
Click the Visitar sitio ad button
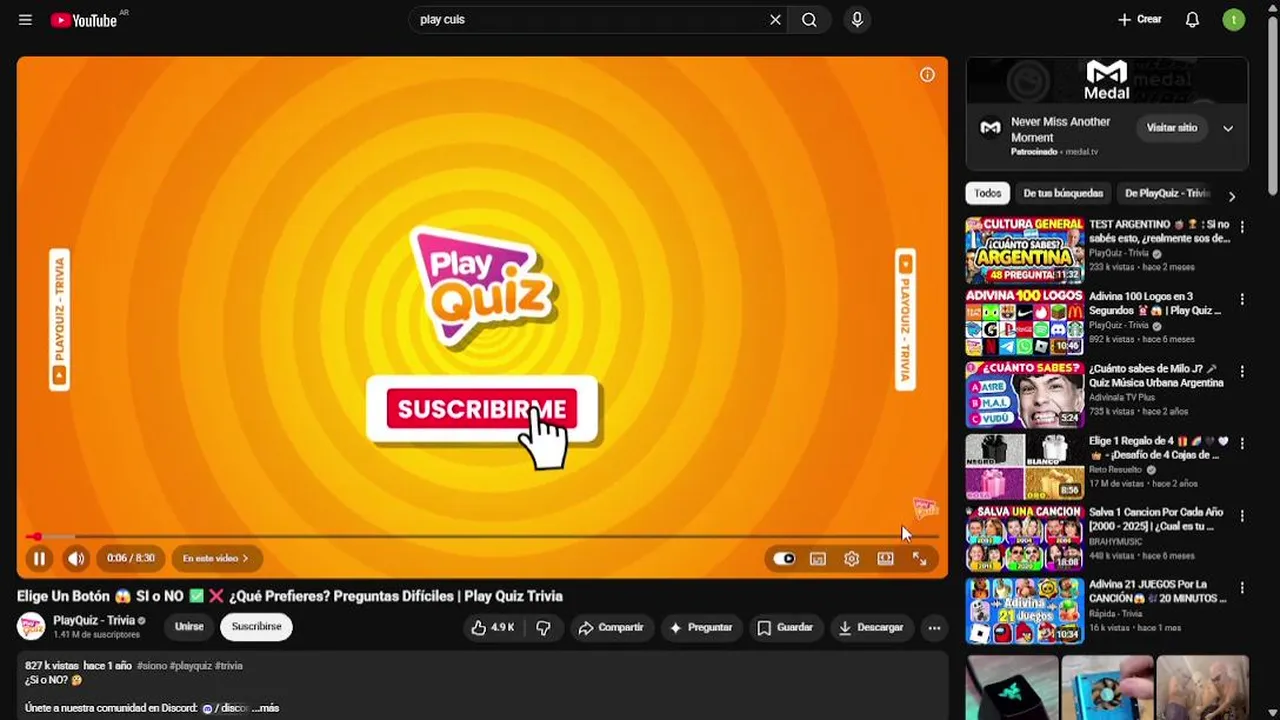(x=1171, y=128)
